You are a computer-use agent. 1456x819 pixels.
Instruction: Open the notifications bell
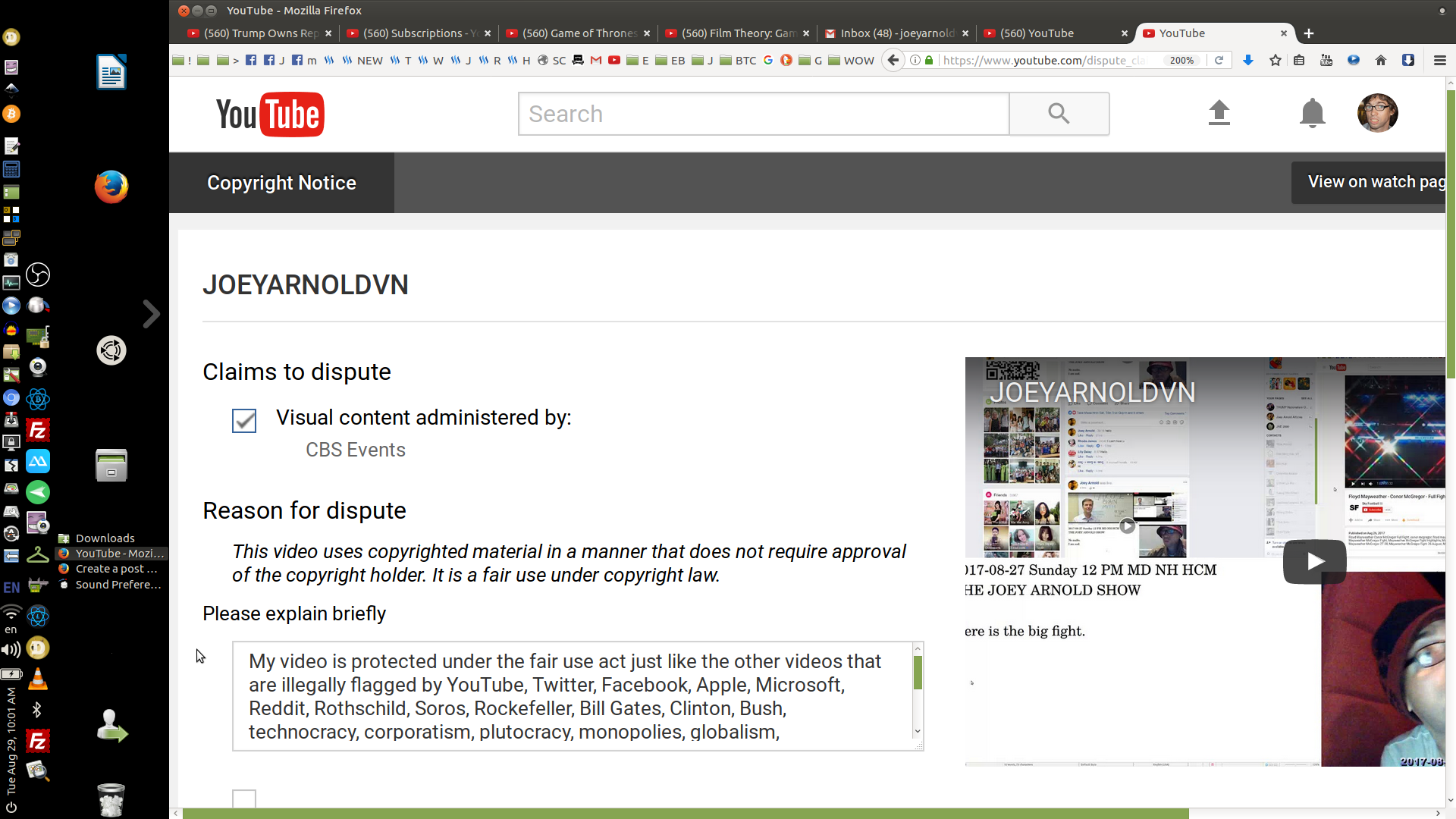pos(1312,113)
